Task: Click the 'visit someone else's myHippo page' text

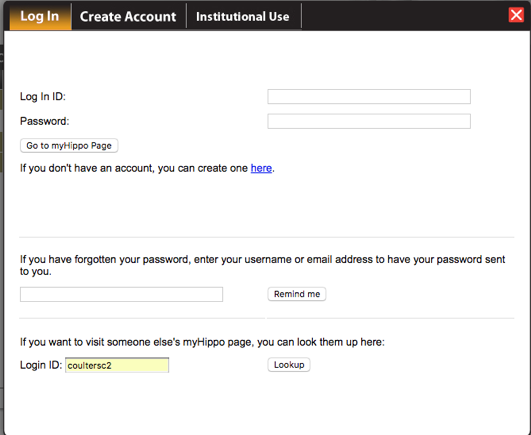Action: point(202,342)
